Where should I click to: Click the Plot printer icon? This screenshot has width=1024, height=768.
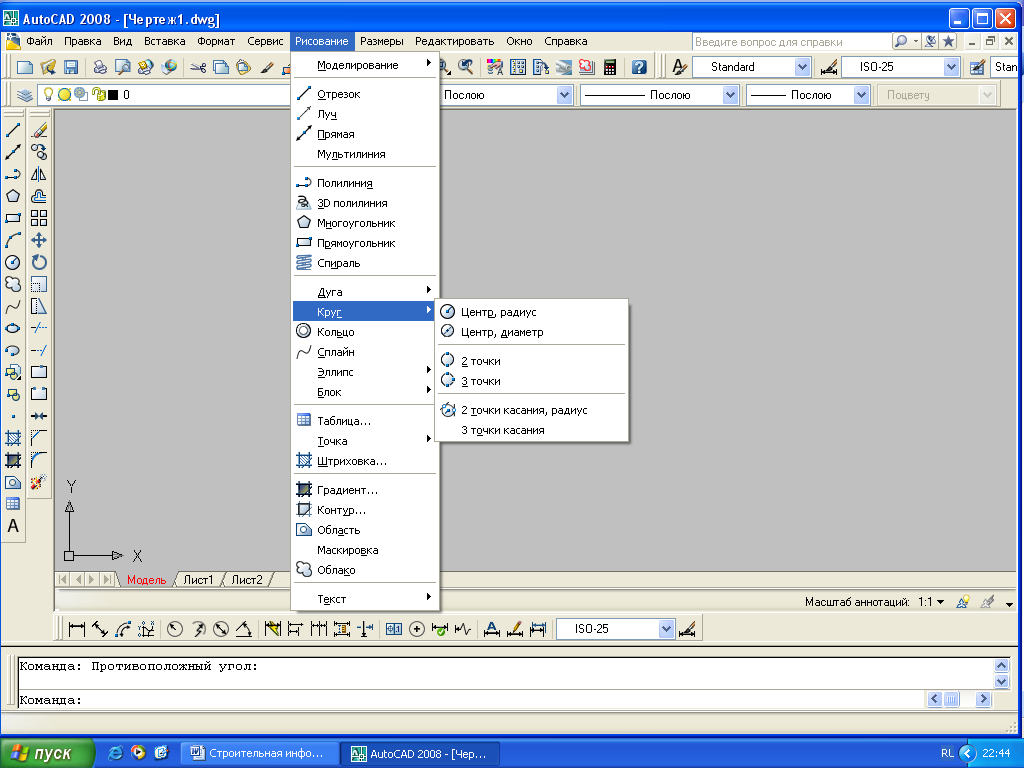(100, 67)
